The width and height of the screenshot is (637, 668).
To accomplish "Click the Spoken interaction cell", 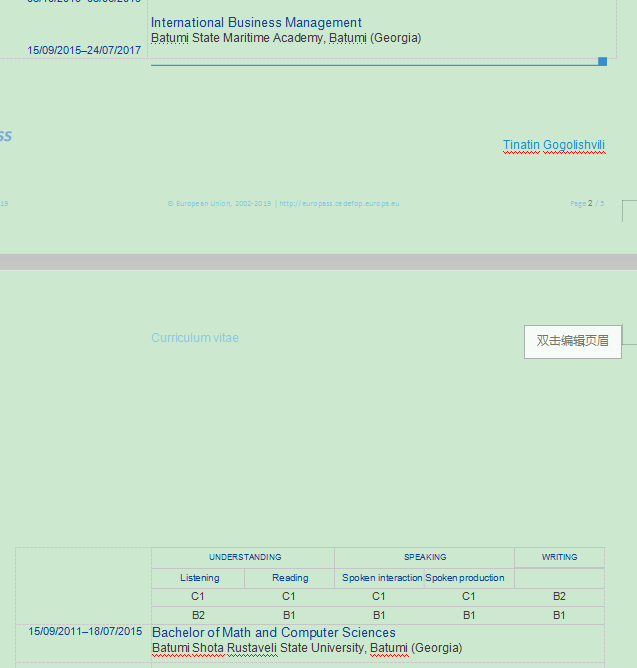I will [x=380, y=578].
